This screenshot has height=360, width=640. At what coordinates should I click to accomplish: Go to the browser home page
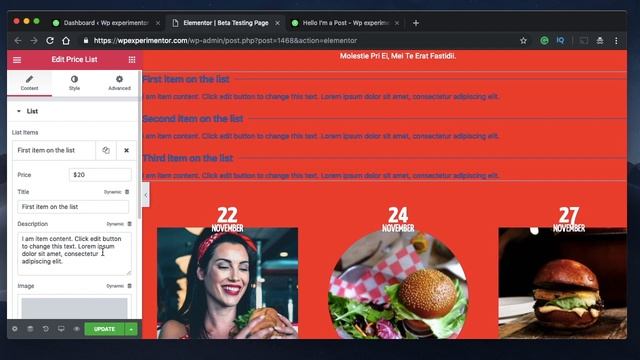[66, 40]
